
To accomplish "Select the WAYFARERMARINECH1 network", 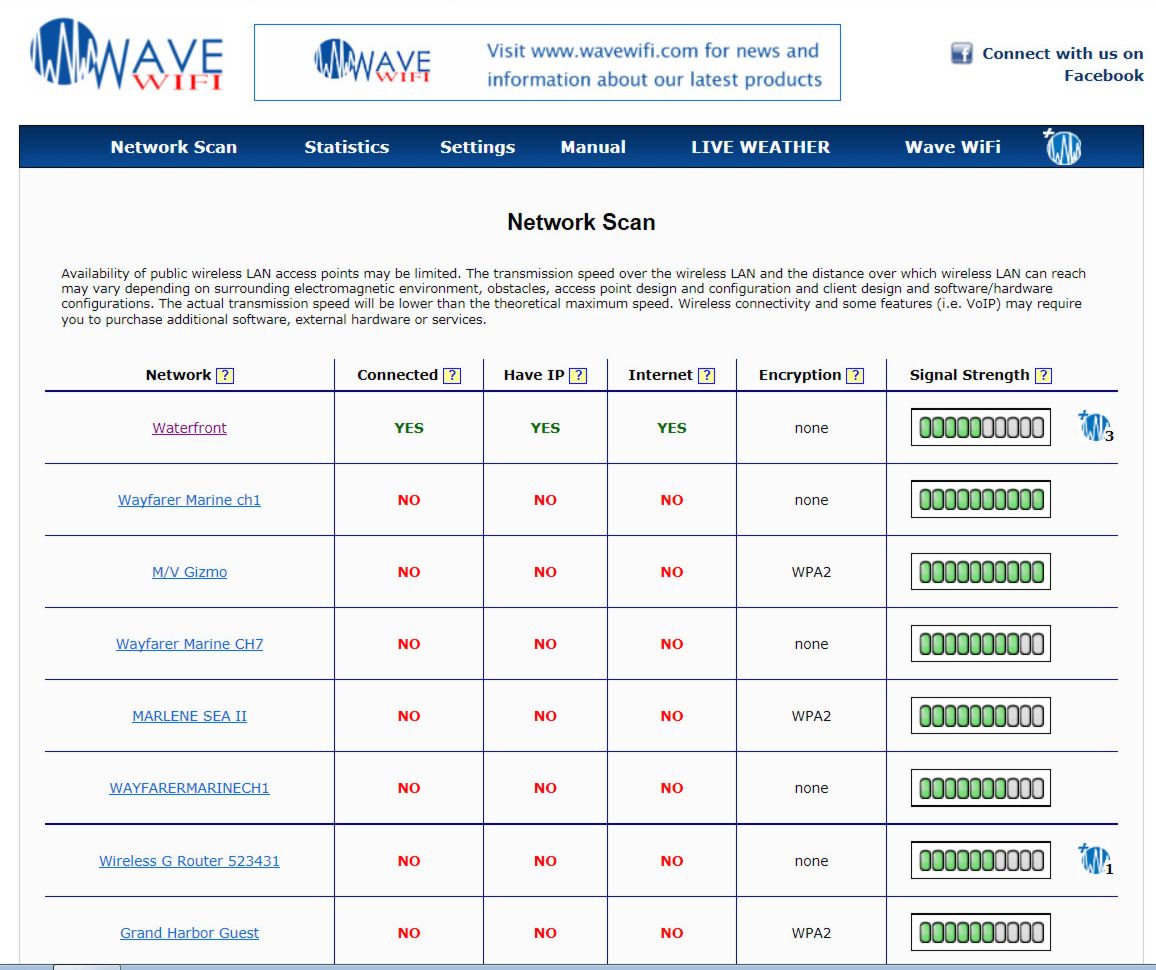I will pyautogui.click(x=189, y=788).
